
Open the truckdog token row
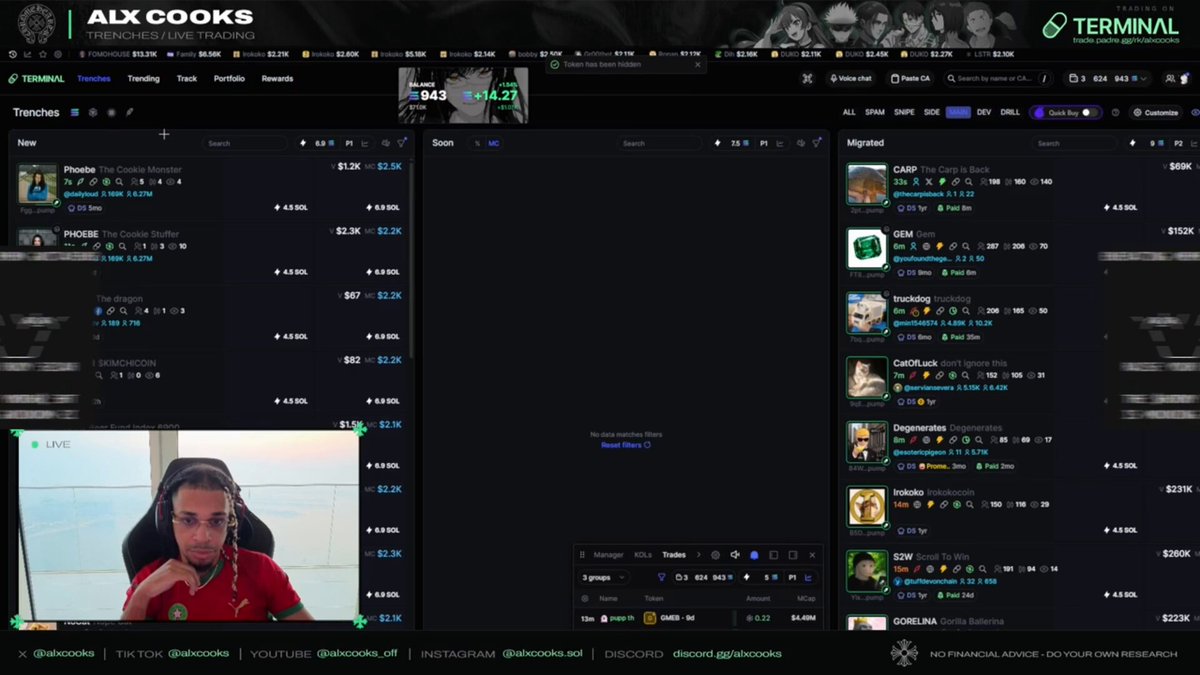pos(1019,319)
